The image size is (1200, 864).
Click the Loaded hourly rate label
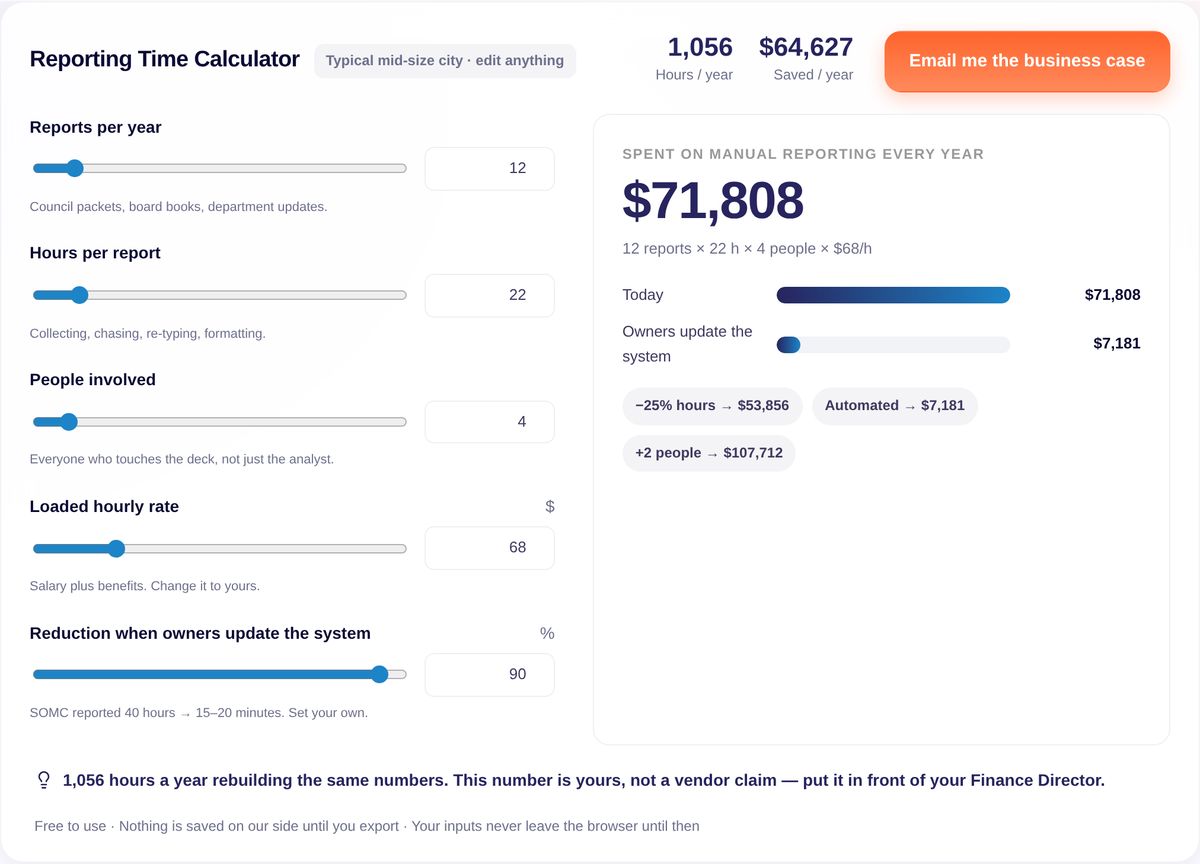(x=105, y=507)
